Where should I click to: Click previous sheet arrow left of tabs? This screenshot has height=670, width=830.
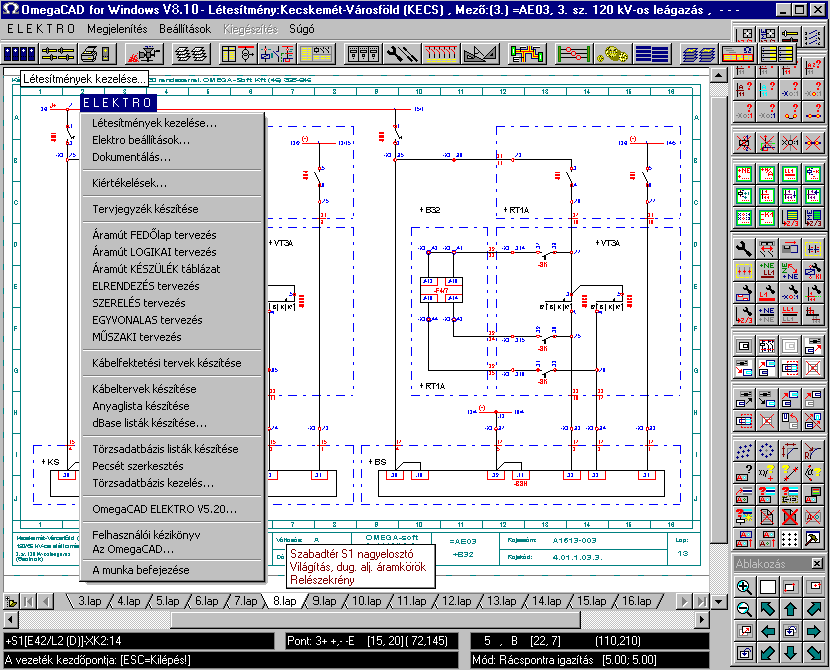point(46,602)
